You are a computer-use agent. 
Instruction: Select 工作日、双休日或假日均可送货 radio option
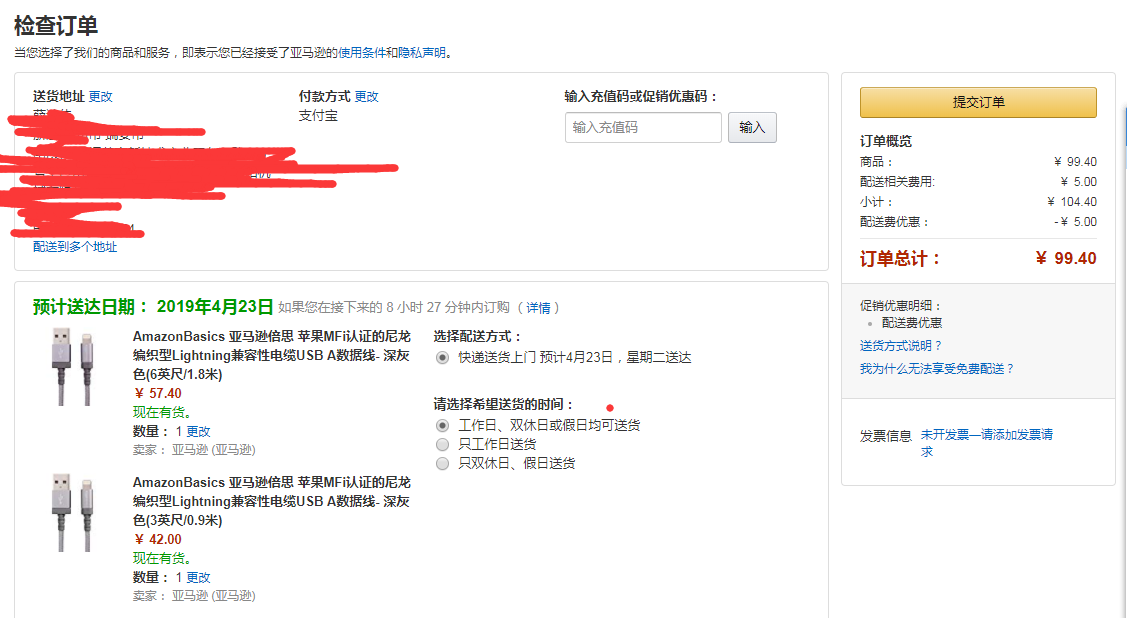coord(443,425)
